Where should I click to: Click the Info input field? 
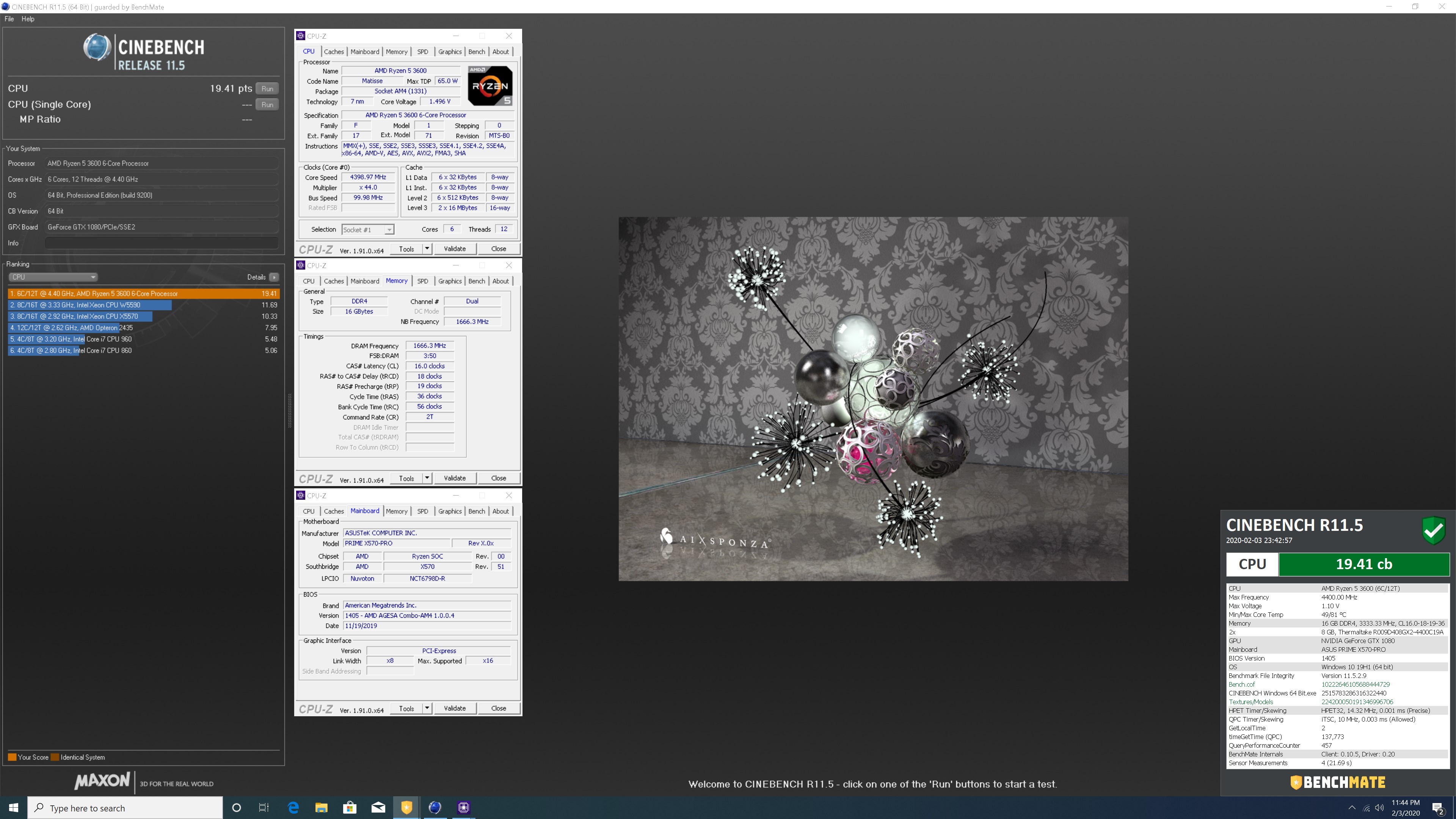[162, 243]
